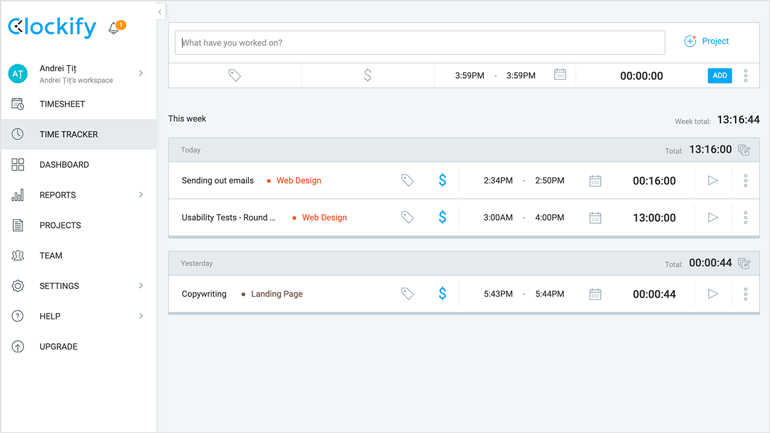Open tags picker for the new entry

pos(235,75)
